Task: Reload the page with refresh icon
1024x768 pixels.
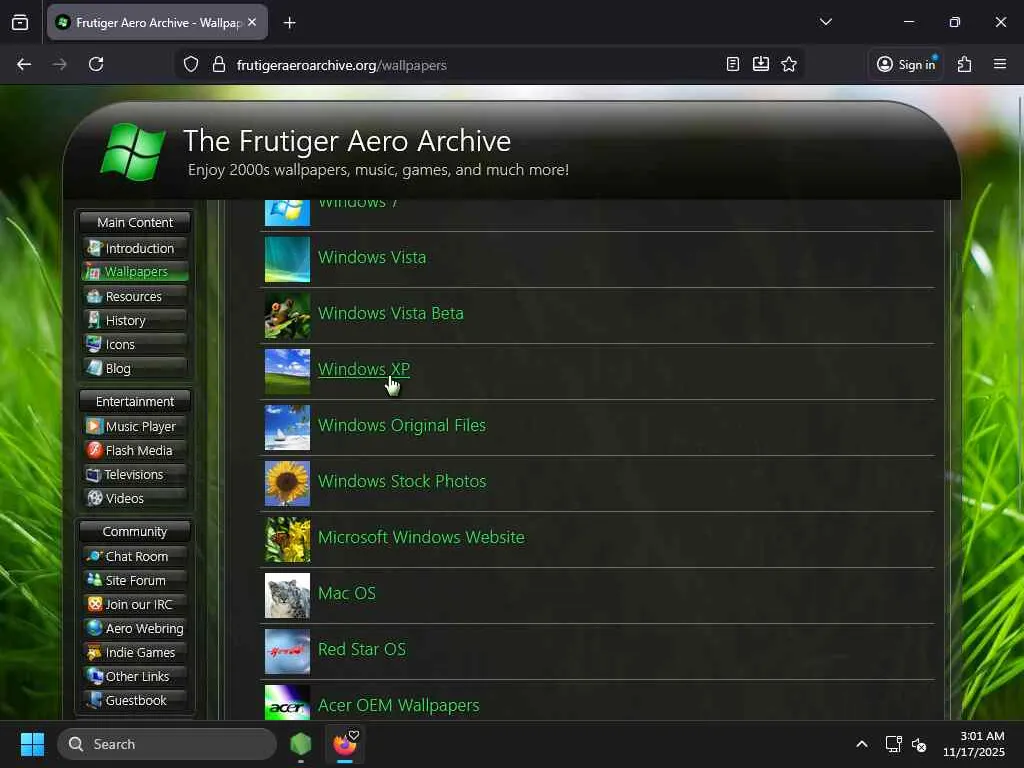Action: click(x=96, y=64)
